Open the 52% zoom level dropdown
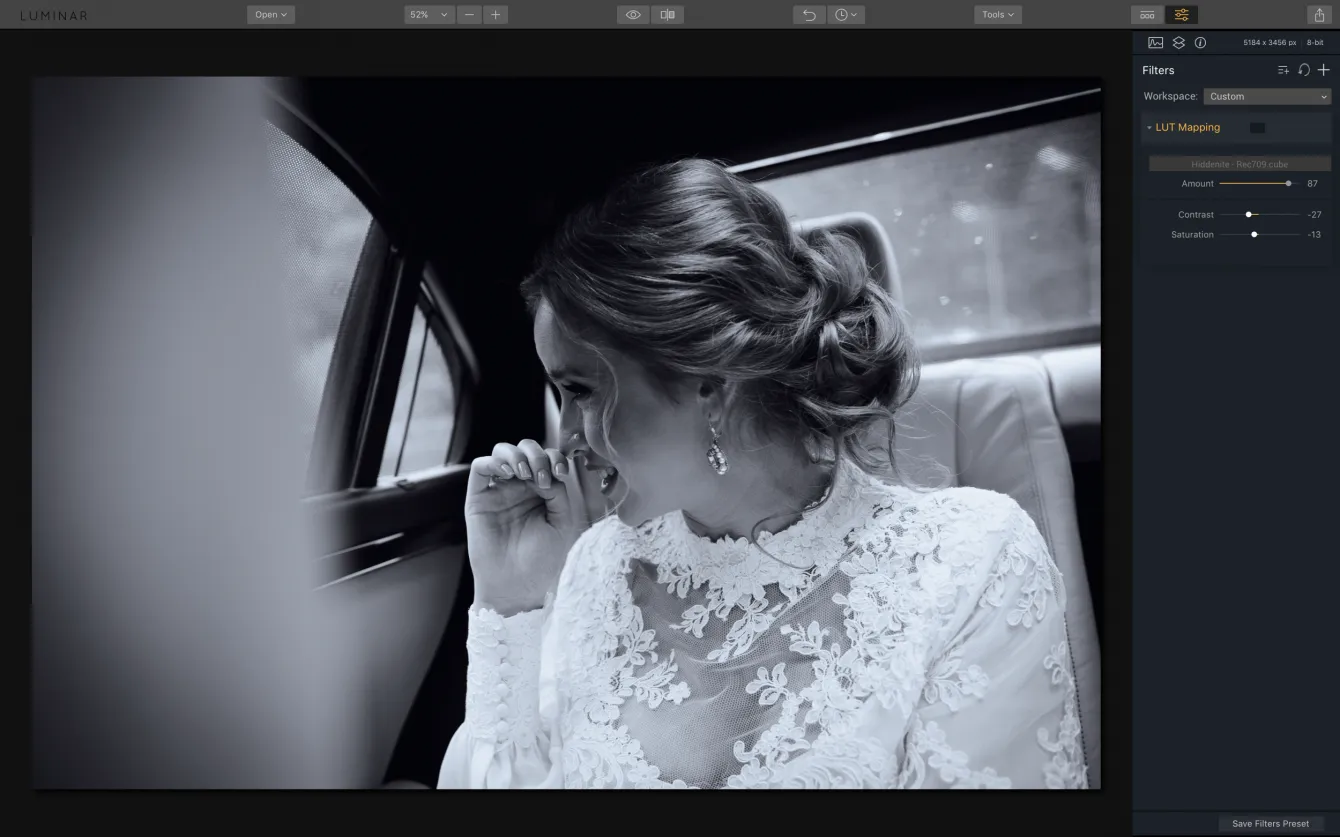The height and width of the screenshot is (837, 1340). (x=429, y=15)
